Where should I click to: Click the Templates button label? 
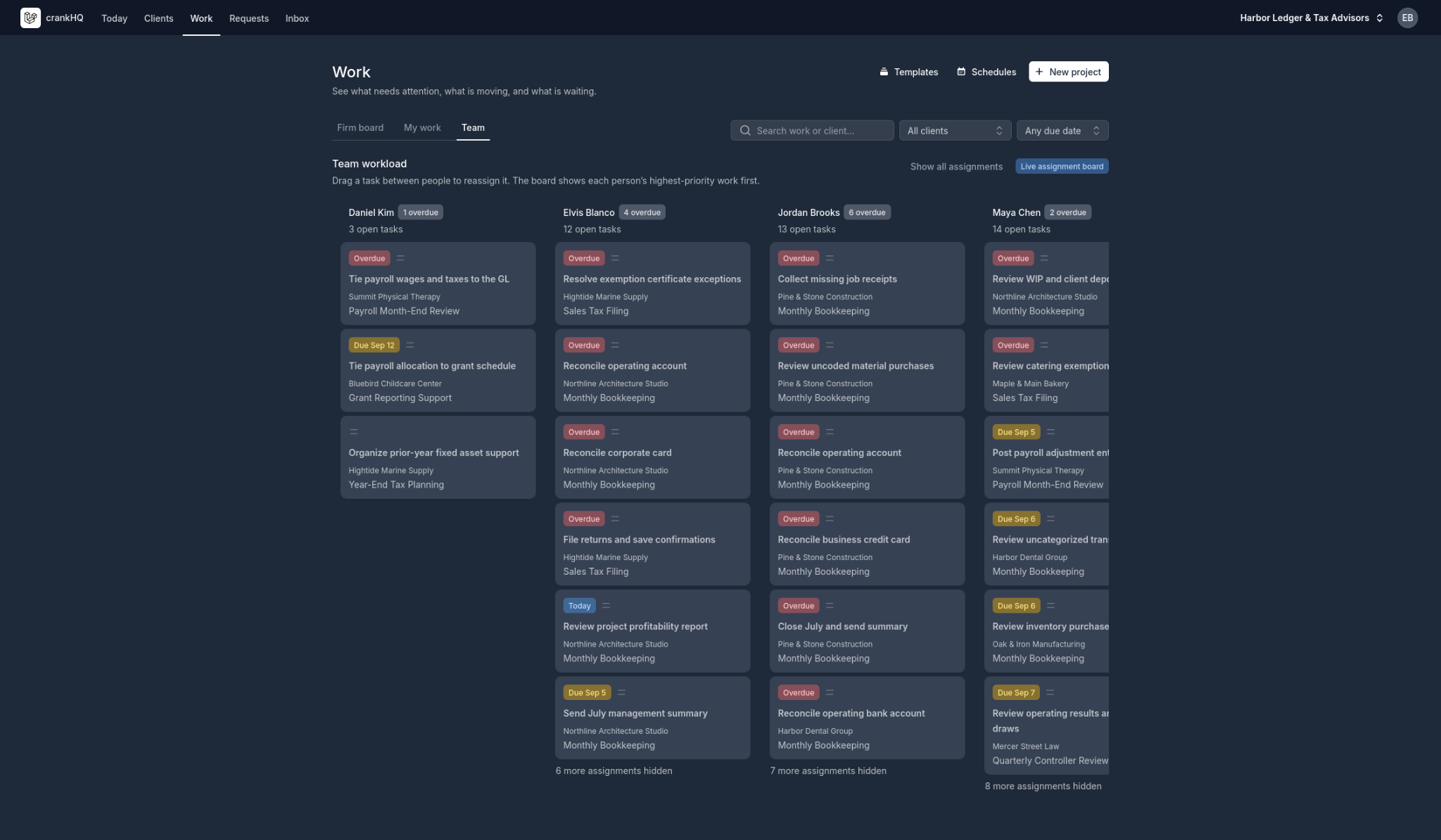pyautogui.click(x=916, y=72)
